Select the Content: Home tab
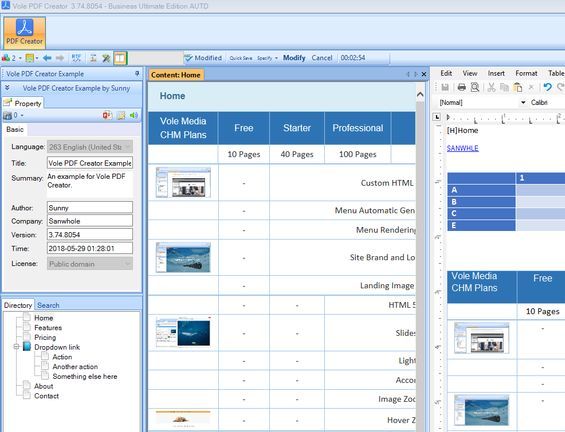 coord(176,75)
